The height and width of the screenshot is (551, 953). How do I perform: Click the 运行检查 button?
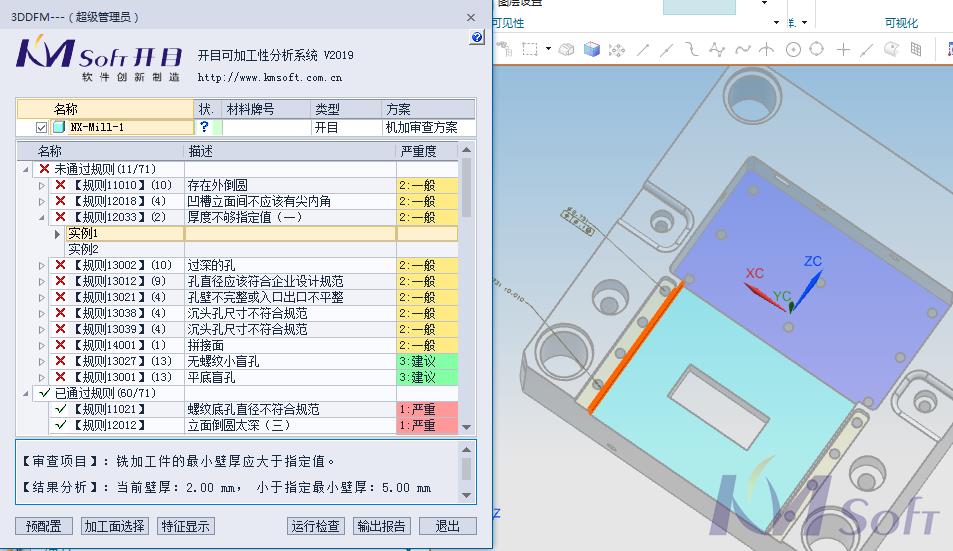click(315, 526)
